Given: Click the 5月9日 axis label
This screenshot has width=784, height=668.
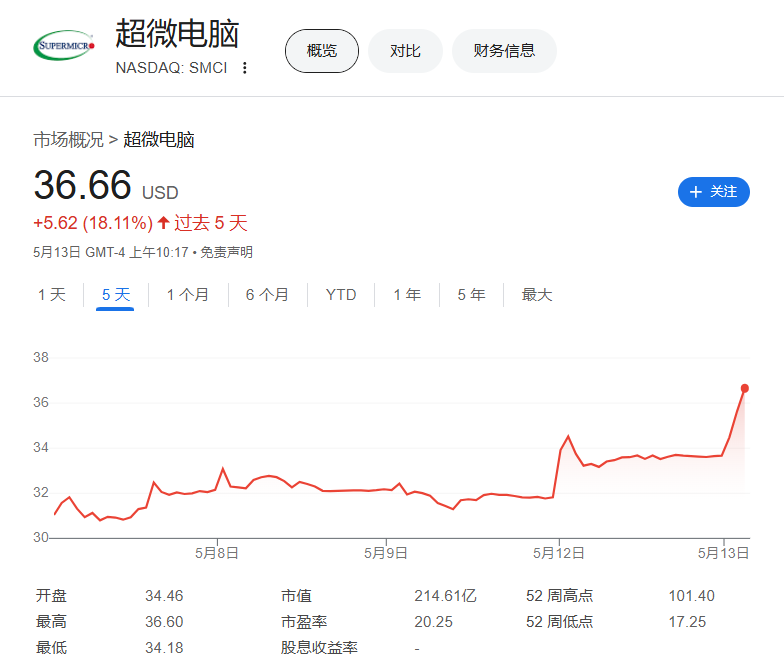Looking at the screenshot, I should 386,553.
